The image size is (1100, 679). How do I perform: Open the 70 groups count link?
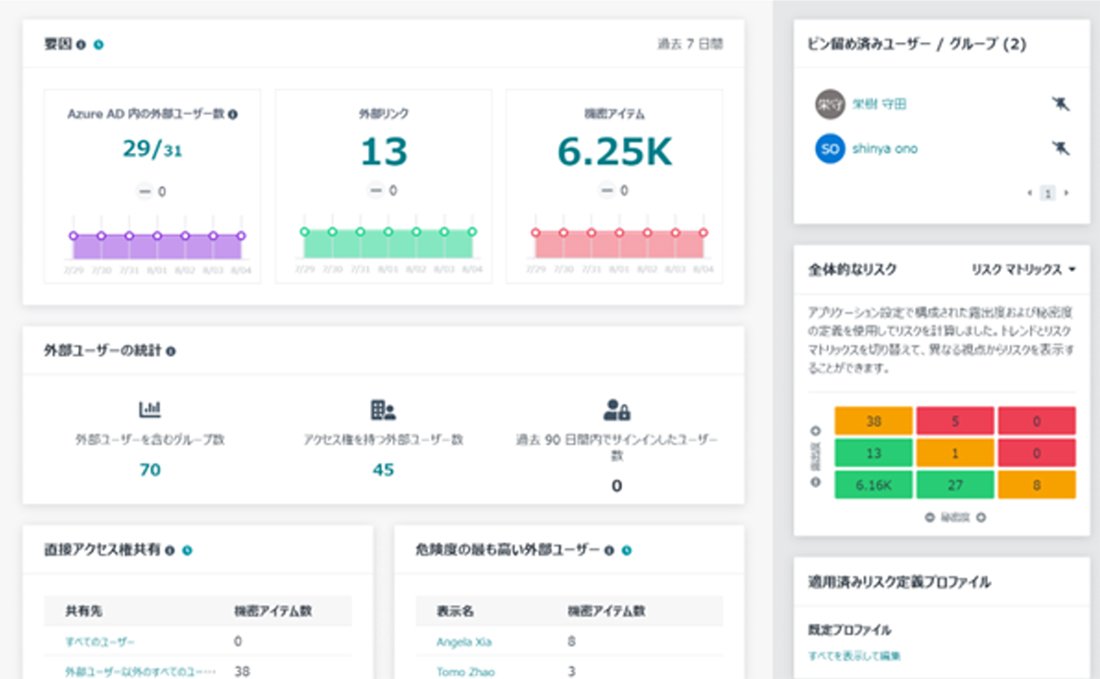[150, 469]
